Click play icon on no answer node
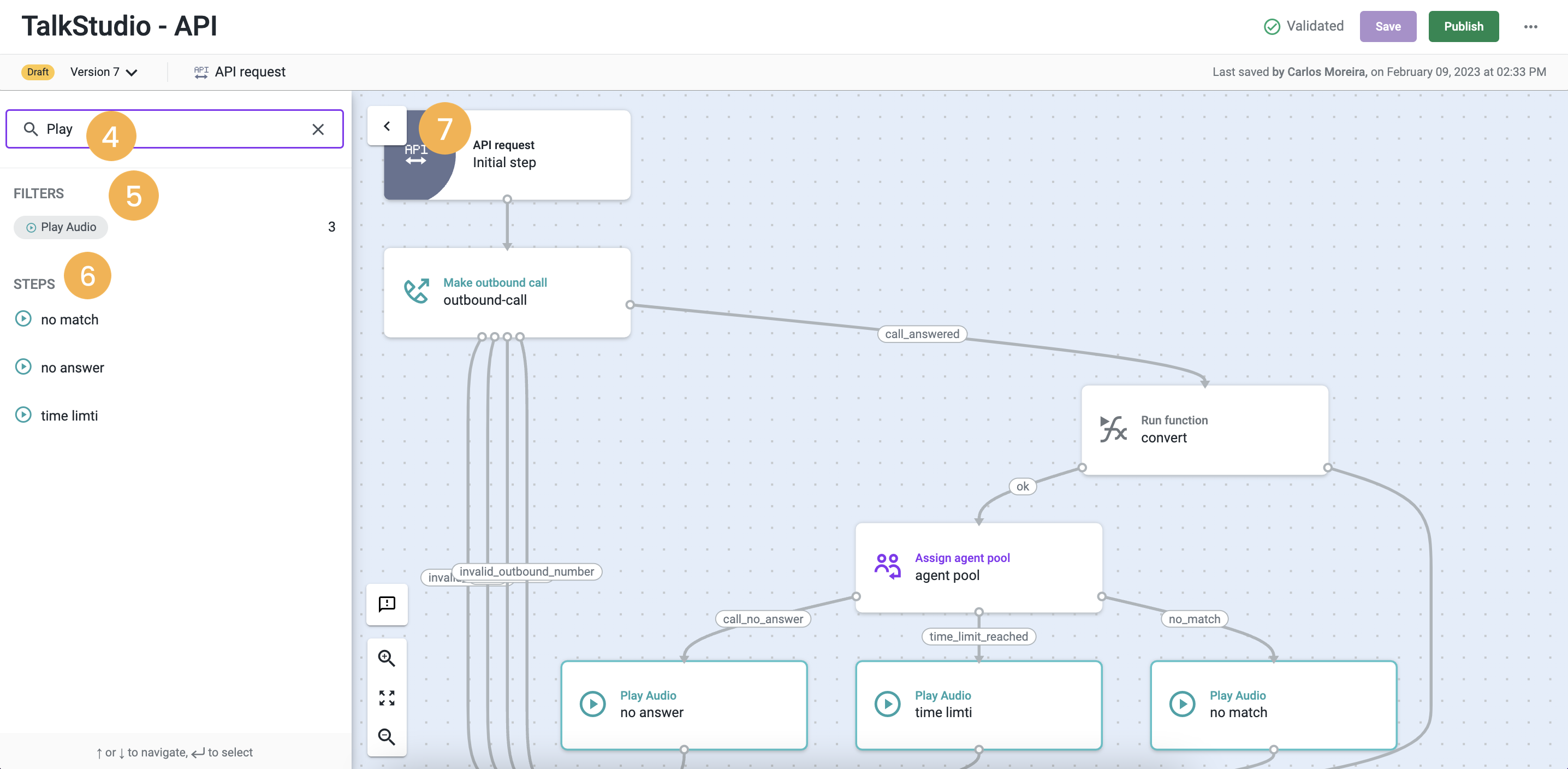1568x769 pixels. point(592,704)
